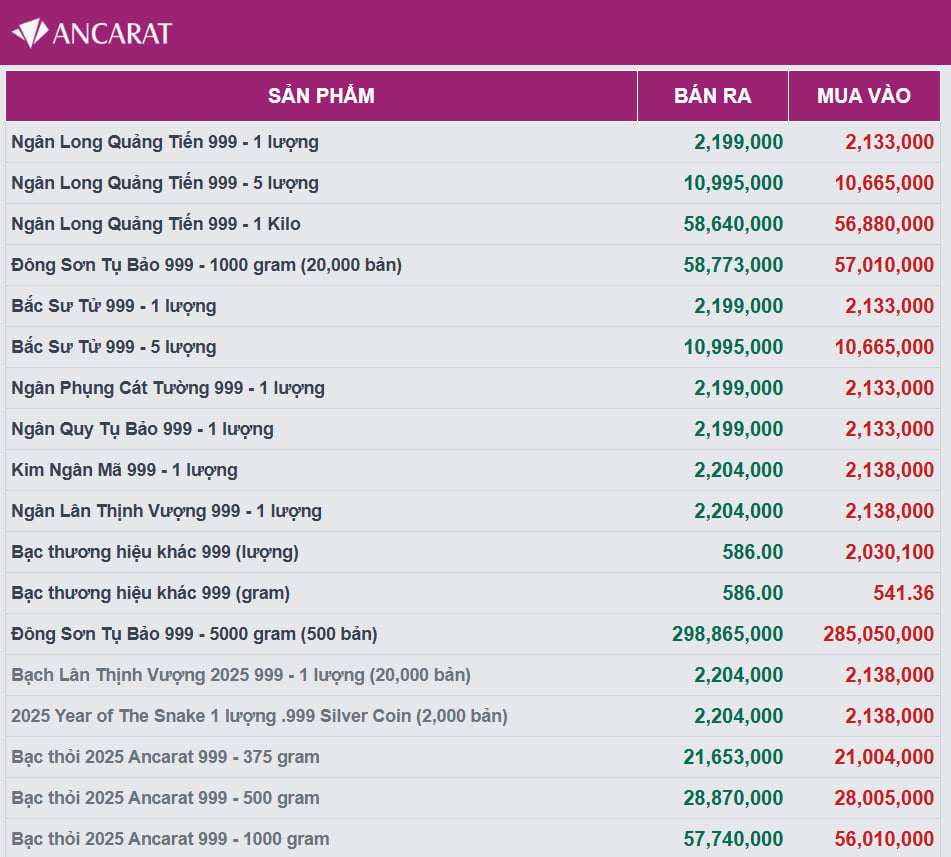Click buy price 28,005,000

point(884,798)
